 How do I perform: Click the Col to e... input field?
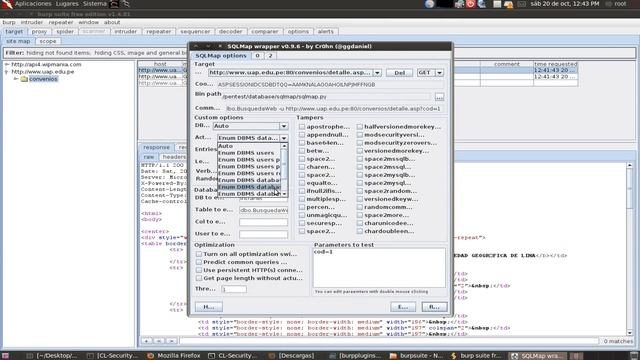pos(263,222)
